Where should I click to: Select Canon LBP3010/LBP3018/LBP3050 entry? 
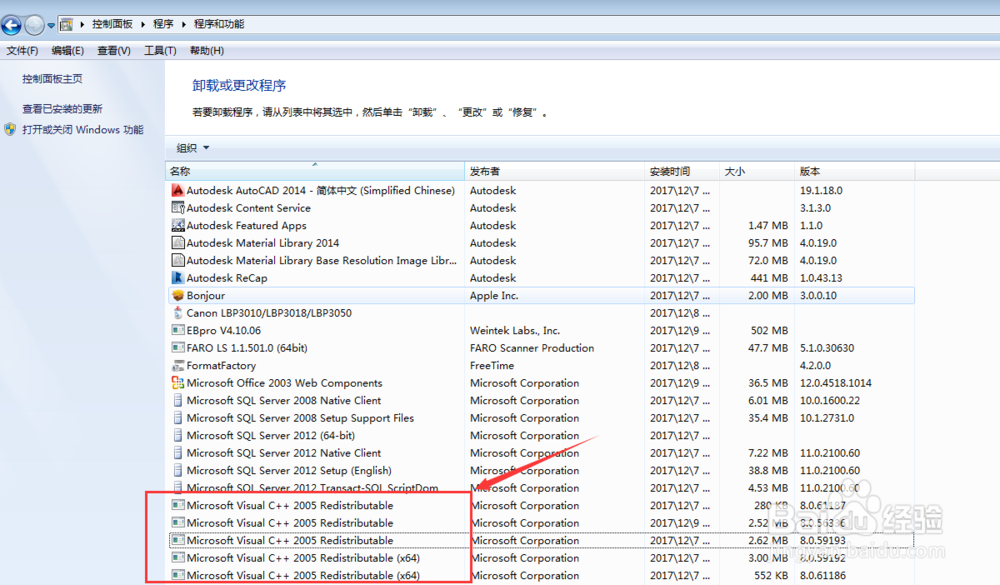click(x=269, y=313)
